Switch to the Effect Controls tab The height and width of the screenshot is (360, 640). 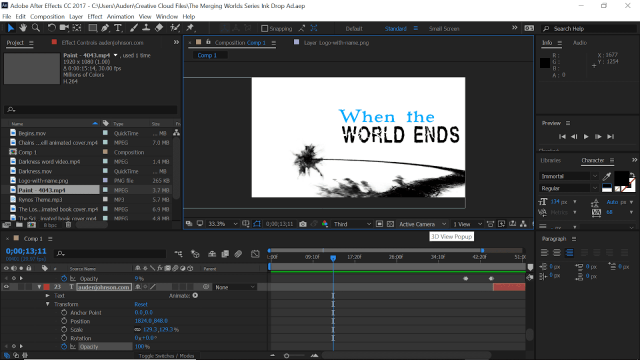pos(102,42)
